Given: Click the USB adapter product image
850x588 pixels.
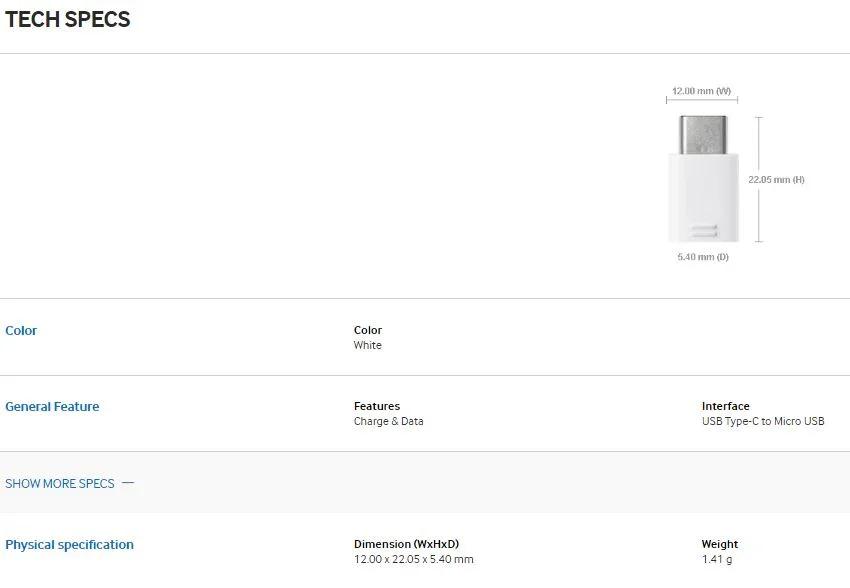Looking at the screenshot, I should coord(702,178).
